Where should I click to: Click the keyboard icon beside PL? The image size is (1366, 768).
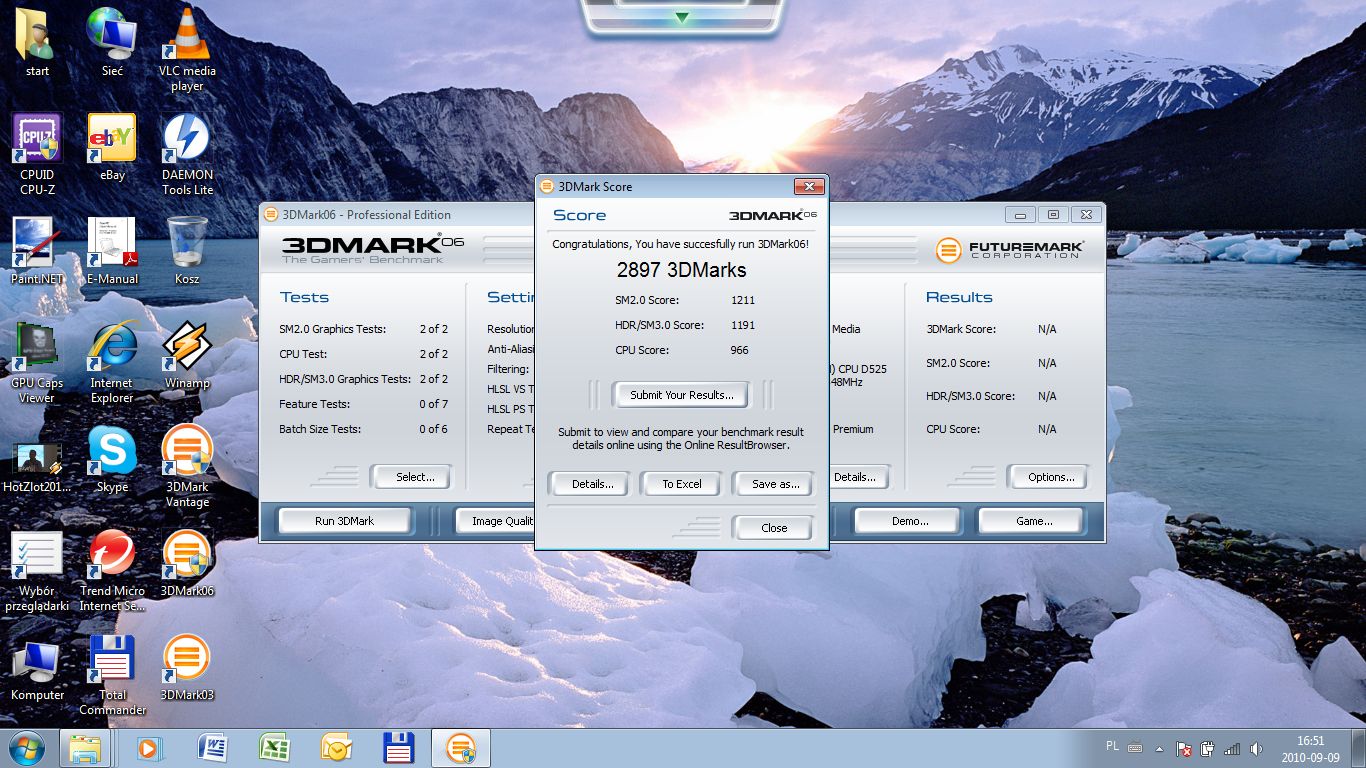tap(1134, 746)
